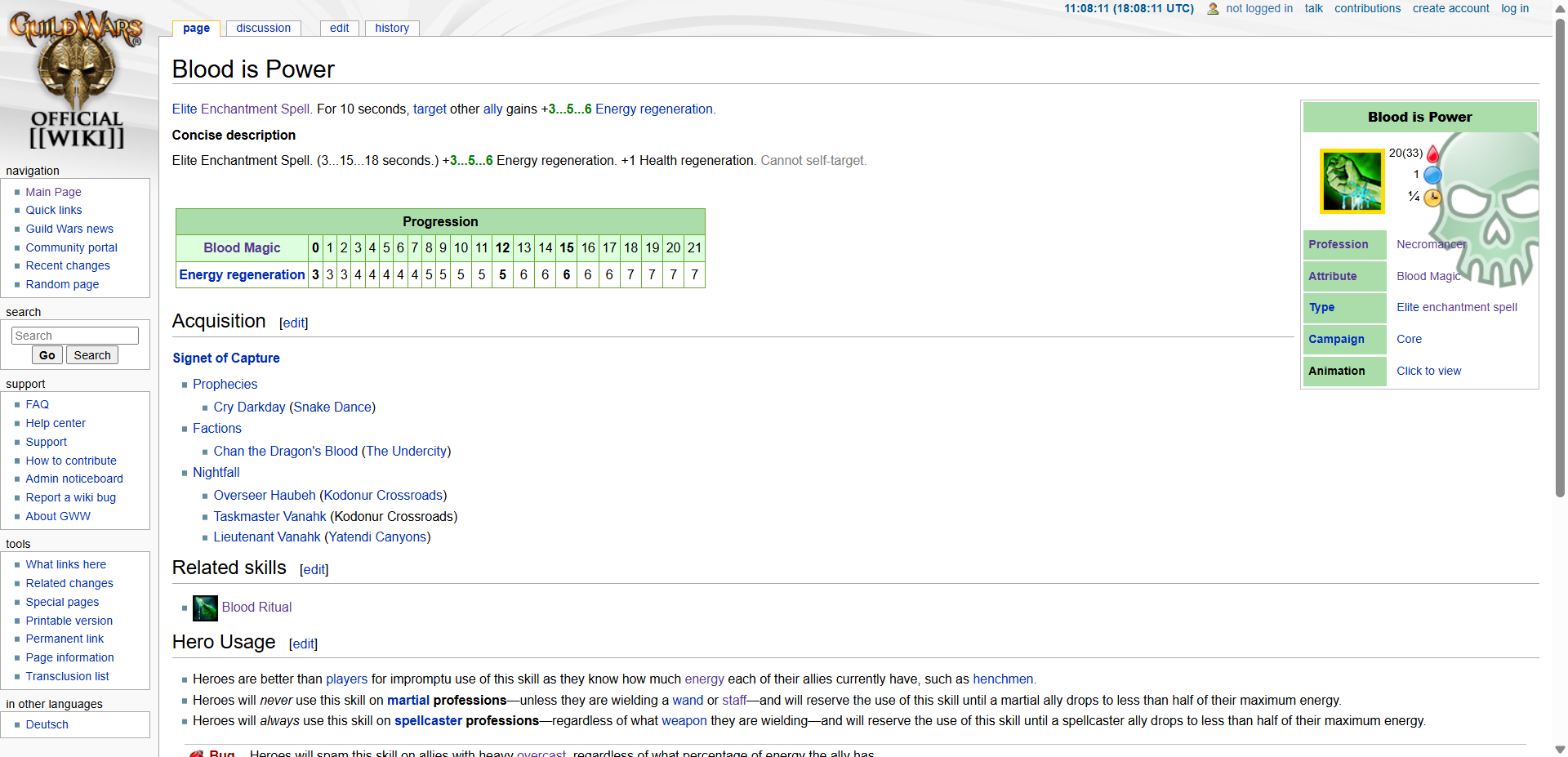Click Blood Magic header in Progression table
The image size is (1568, 757).
(242, 247)
